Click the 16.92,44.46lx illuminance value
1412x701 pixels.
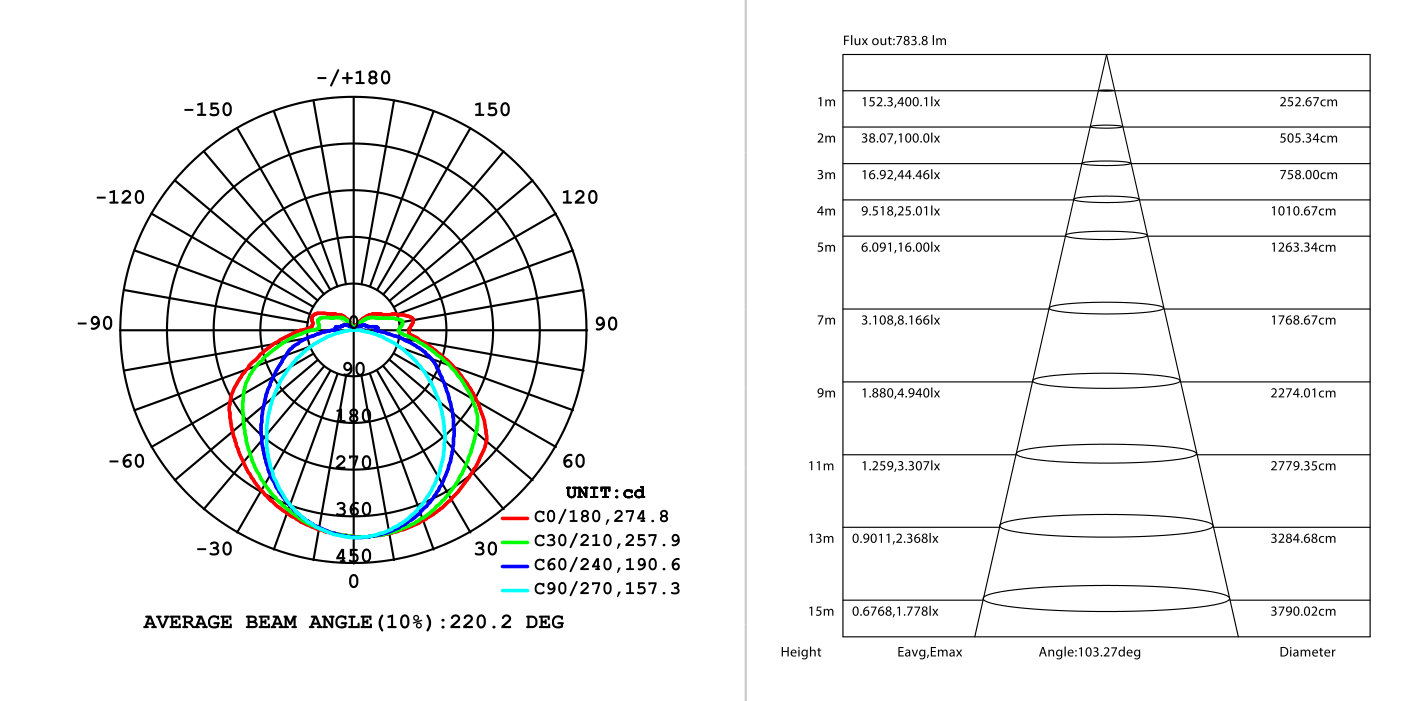point(900,175)
